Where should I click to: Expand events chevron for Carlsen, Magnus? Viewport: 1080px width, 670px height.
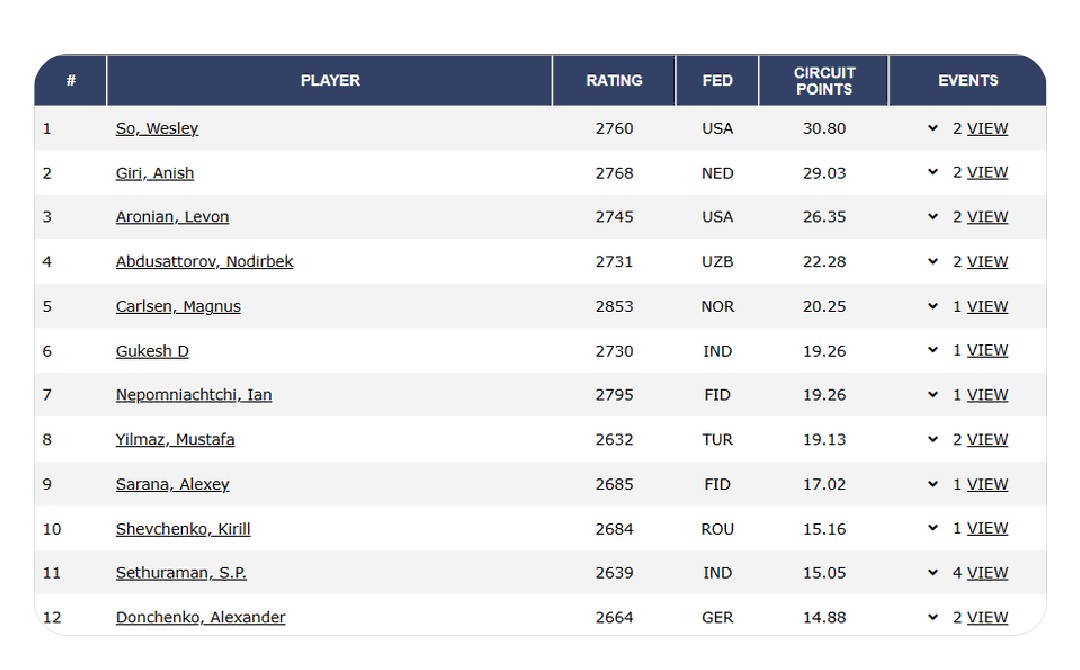pos(933,307)
